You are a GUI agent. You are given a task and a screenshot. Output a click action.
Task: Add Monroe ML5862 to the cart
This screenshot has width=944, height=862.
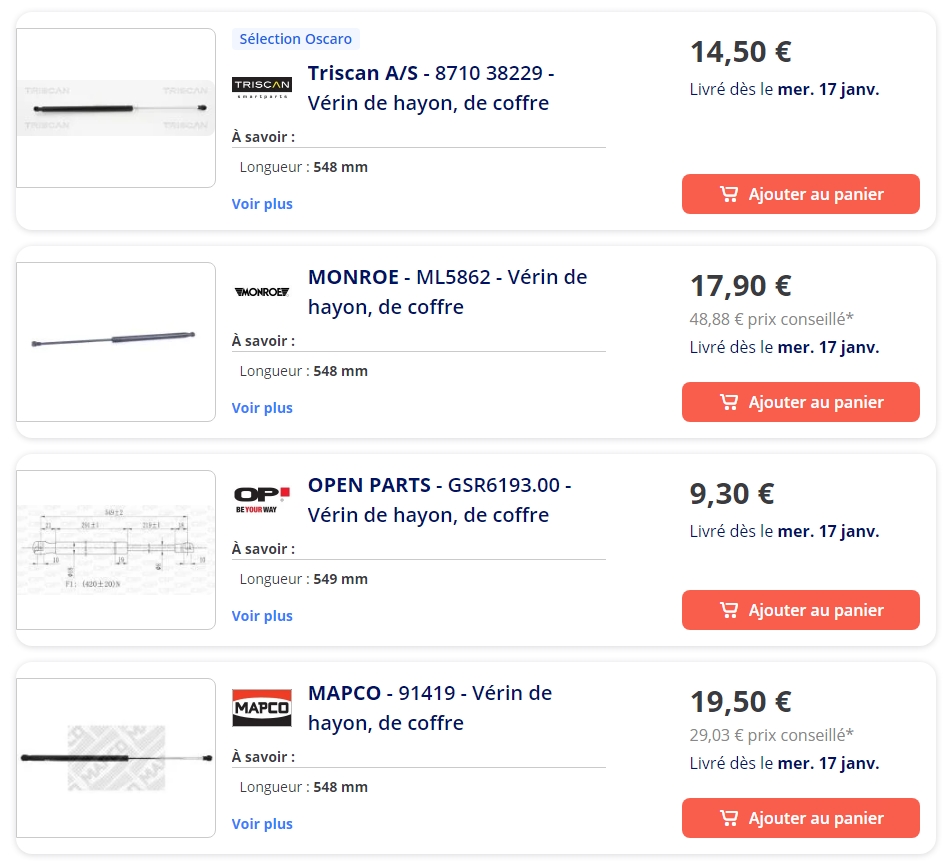pos(800,402)
